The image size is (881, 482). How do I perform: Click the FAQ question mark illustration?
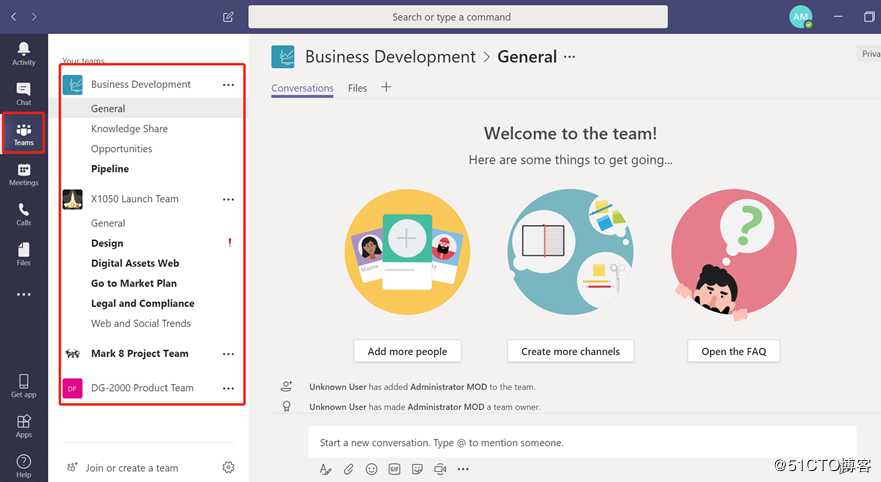[734, 254]
